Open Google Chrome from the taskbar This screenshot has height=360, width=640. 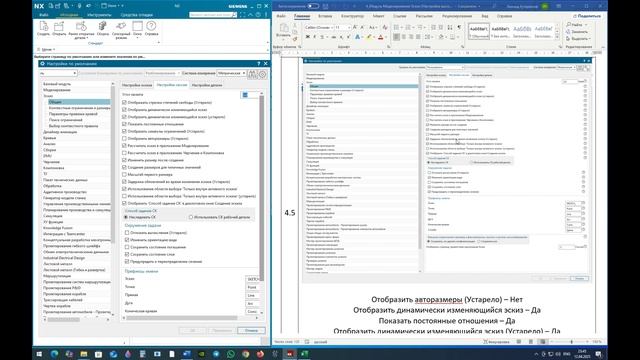245,354
